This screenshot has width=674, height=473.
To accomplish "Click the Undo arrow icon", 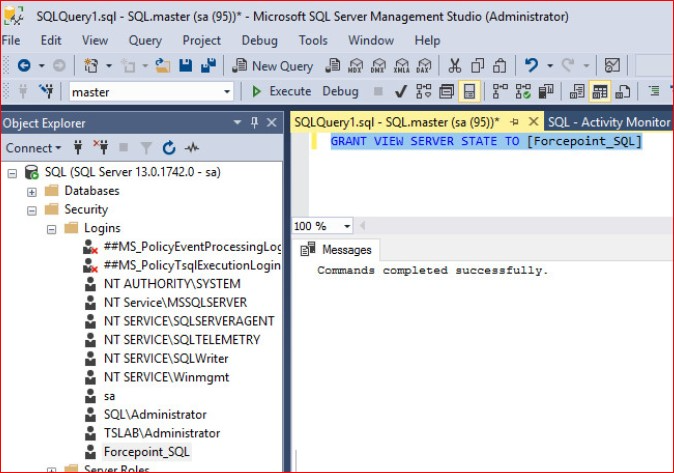I will point(532,66).
